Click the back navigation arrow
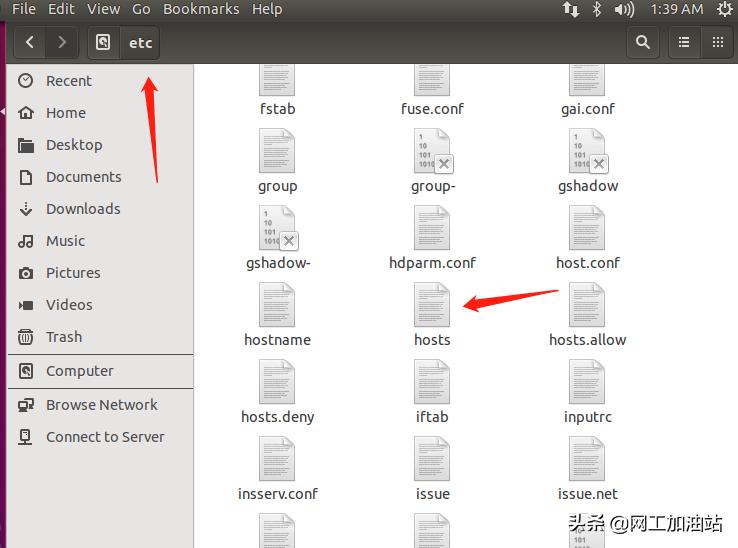This screenshot has height=548, width=738. pos(30,42)
